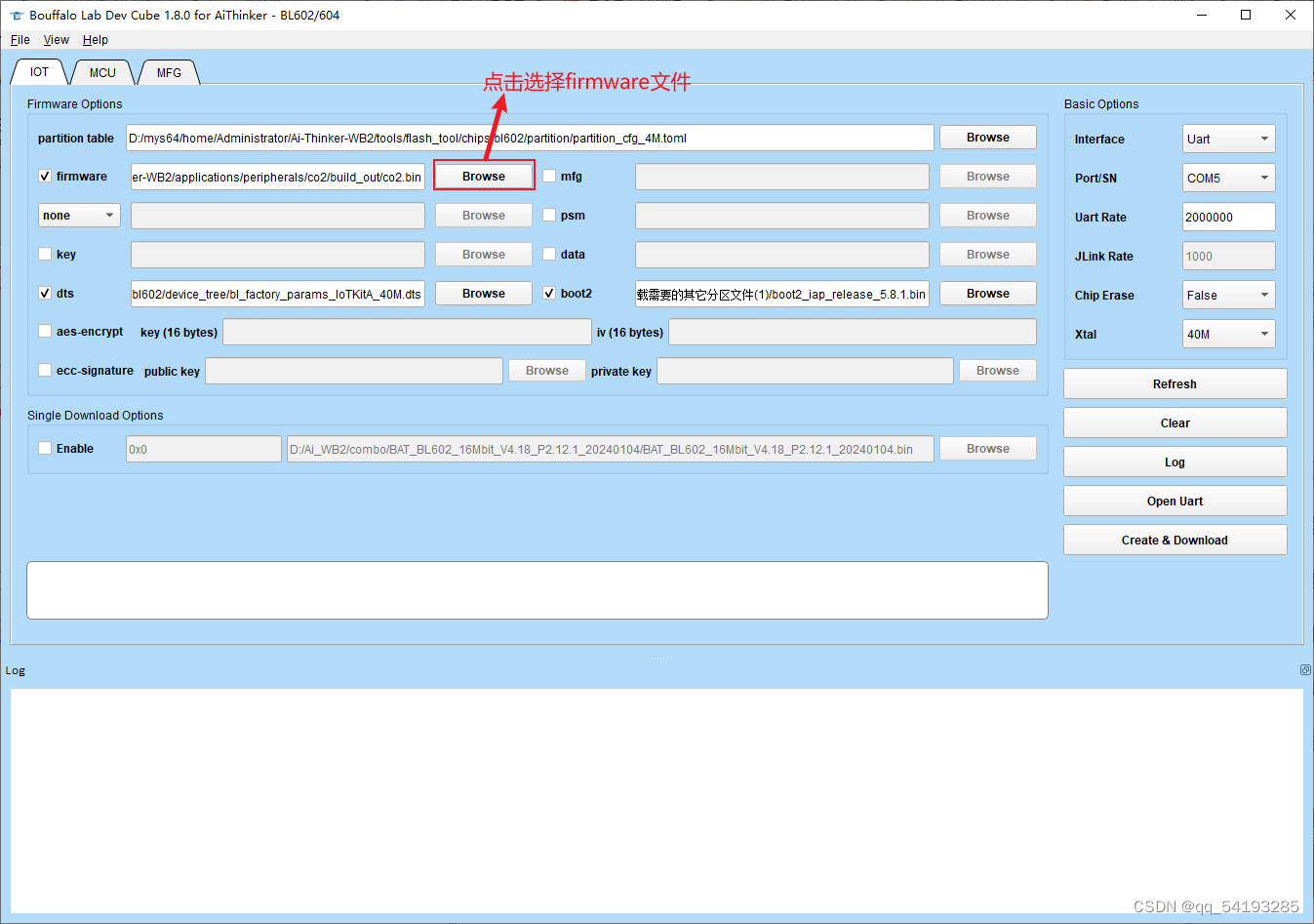Enable the mfg checkbox
Viewport: 1314px width, 924px height.
pyautogui.click(x=549, y=176)
